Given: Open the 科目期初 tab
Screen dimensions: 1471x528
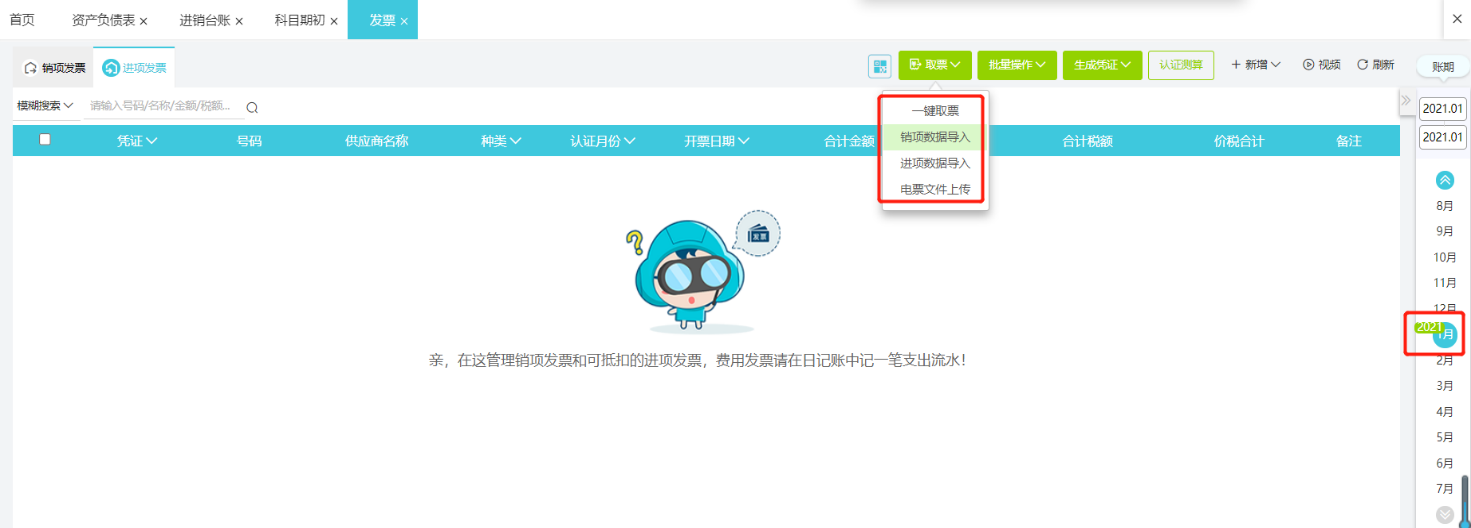Looking at the screenshot, I should (299, 20).
